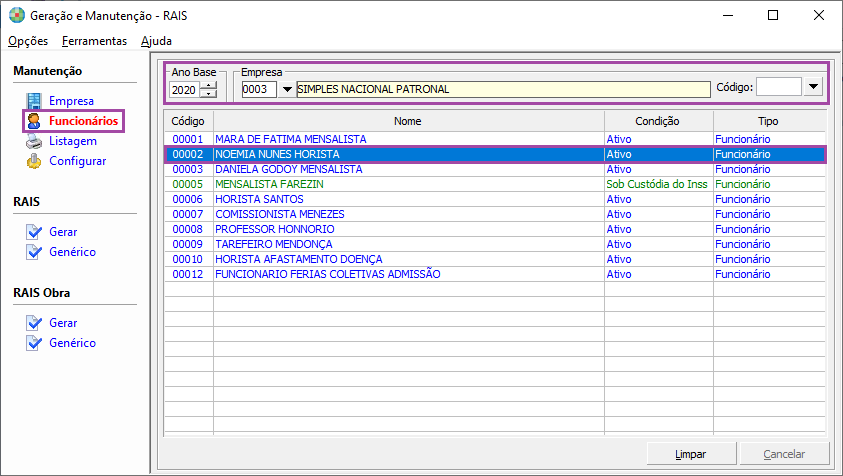Viewport: 843px width, 476px height.
Task: Select row DANIELA GODOY MENSALISTA
Action: point(495,169)
